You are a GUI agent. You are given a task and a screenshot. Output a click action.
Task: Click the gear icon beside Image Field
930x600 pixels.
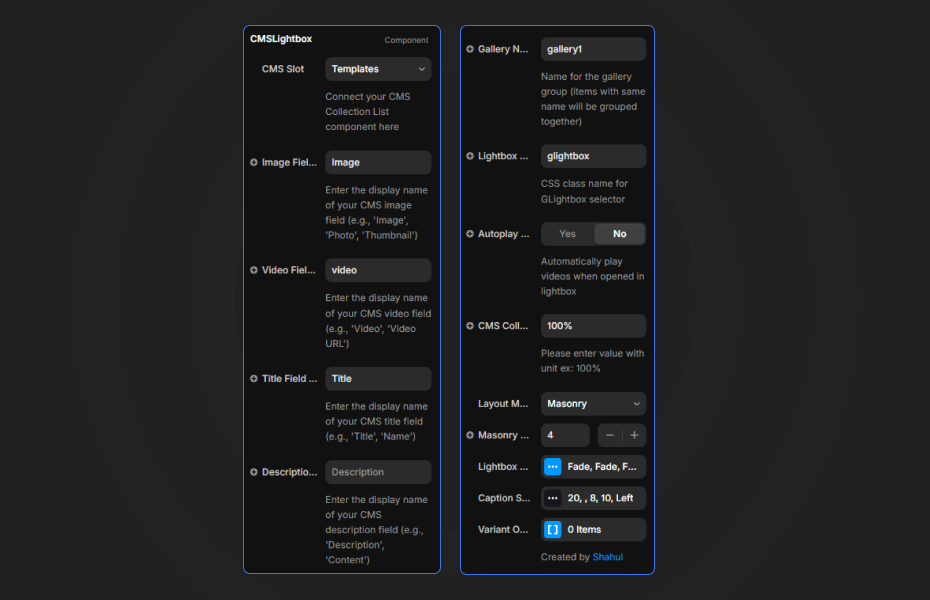(x=253, y=162)
